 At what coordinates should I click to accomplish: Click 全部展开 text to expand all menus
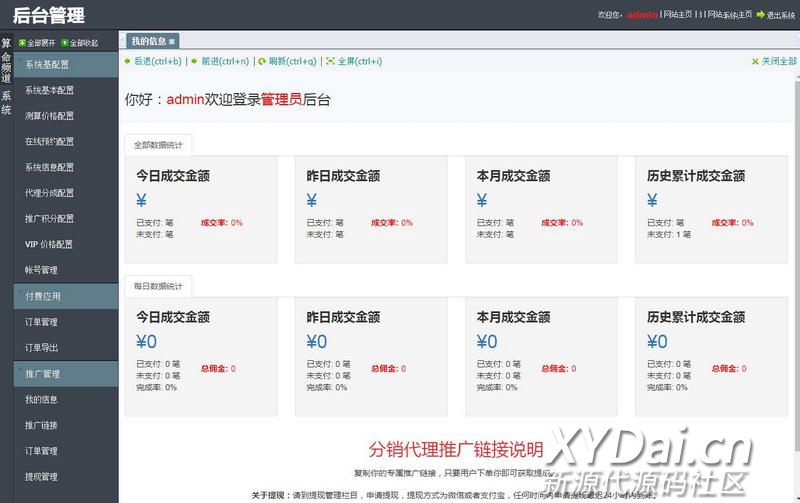pos(41,43)
